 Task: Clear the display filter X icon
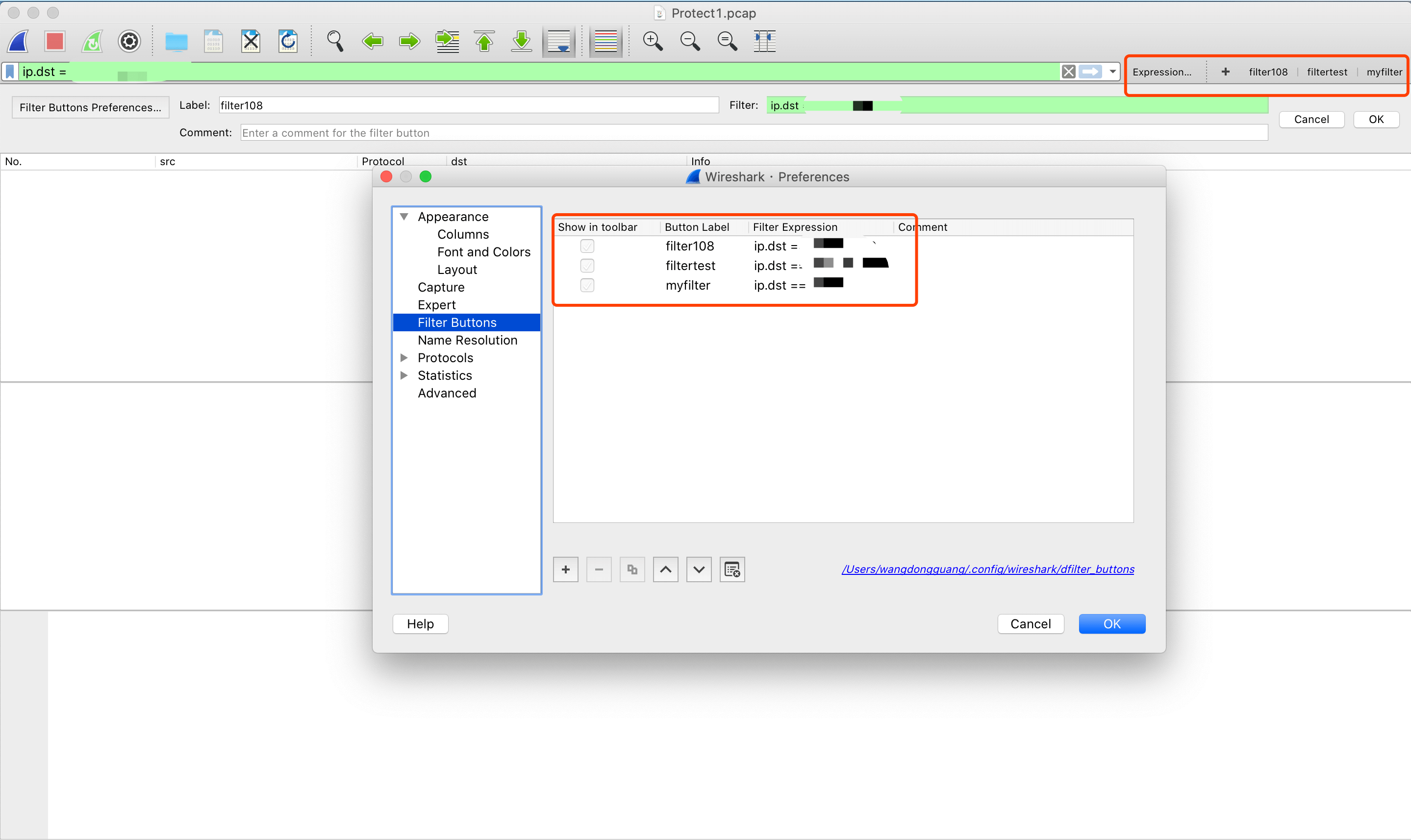click(x=1068, y=72)
